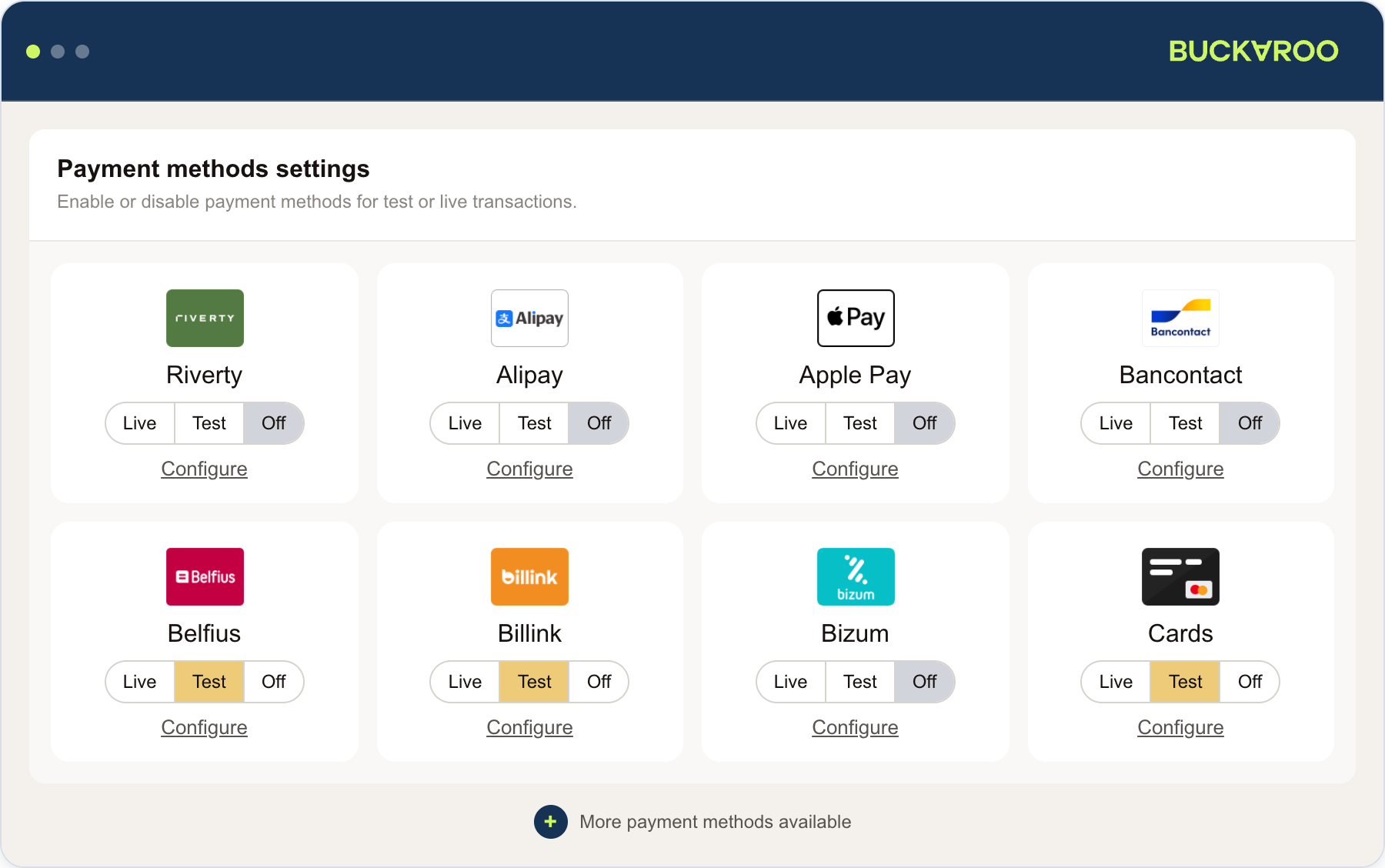1385x868 pixels.
Task: Switch Apple Pay to Test
Action: pos(860,423)
